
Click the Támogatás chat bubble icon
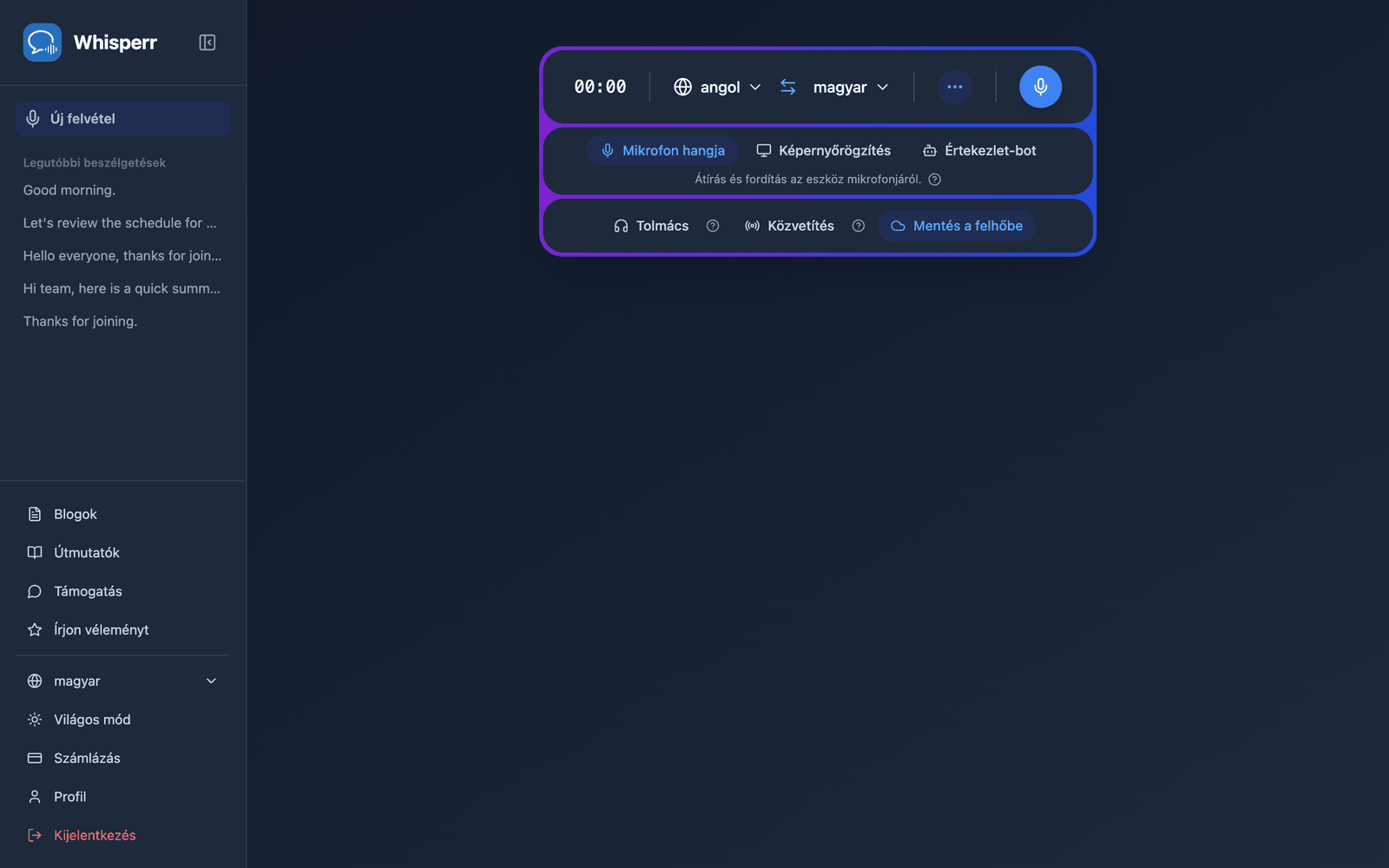(x=35, y=591)
